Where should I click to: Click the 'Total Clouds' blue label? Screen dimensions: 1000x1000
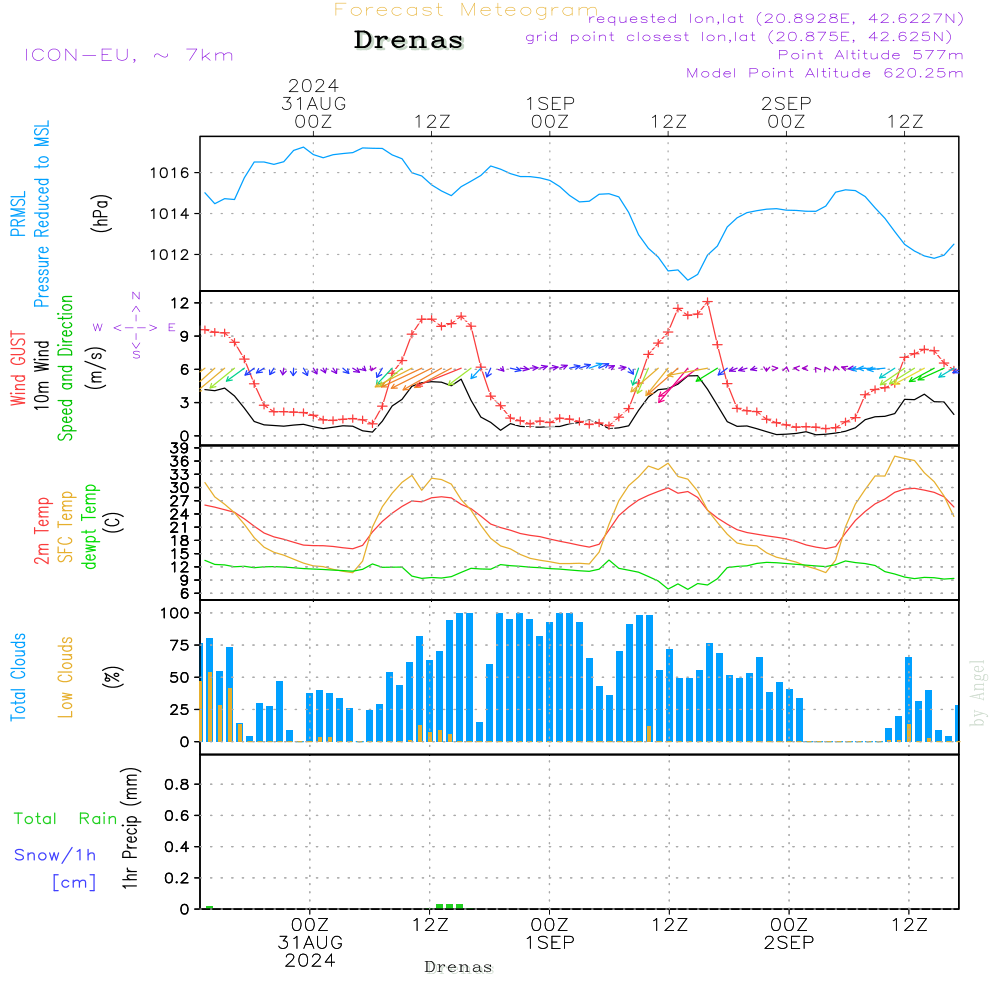coord(18,677)
